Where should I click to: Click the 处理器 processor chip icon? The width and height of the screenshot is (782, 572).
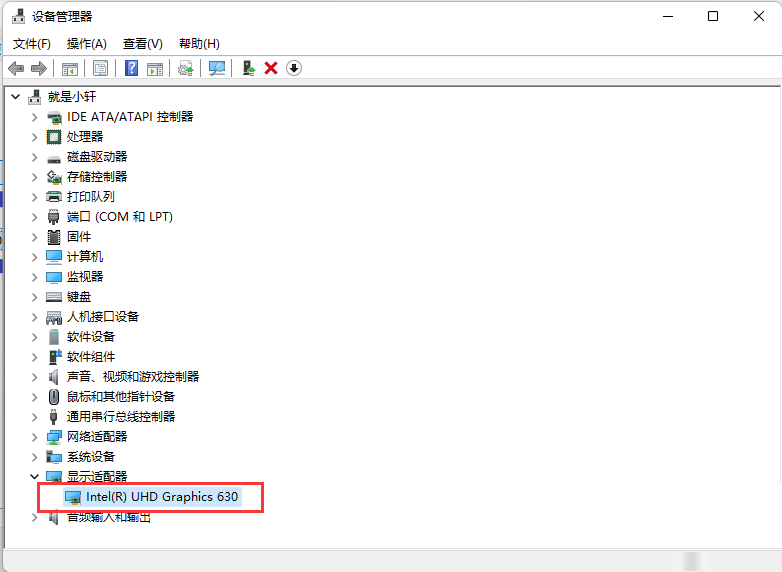coord(53,137)
